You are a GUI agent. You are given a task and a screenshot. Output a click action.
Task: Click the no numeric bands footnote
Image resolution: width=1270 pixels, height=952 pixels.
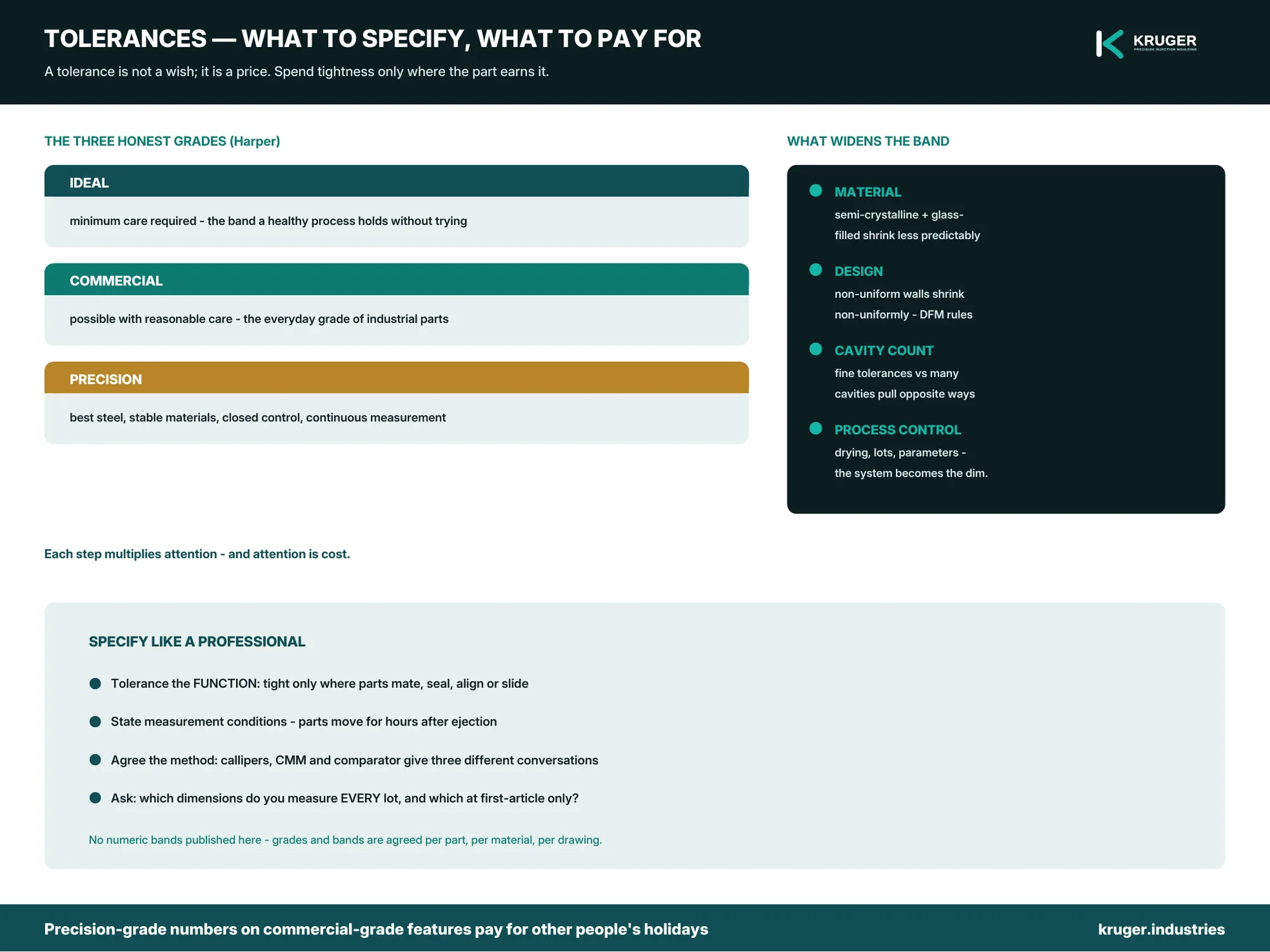[345, 840]
